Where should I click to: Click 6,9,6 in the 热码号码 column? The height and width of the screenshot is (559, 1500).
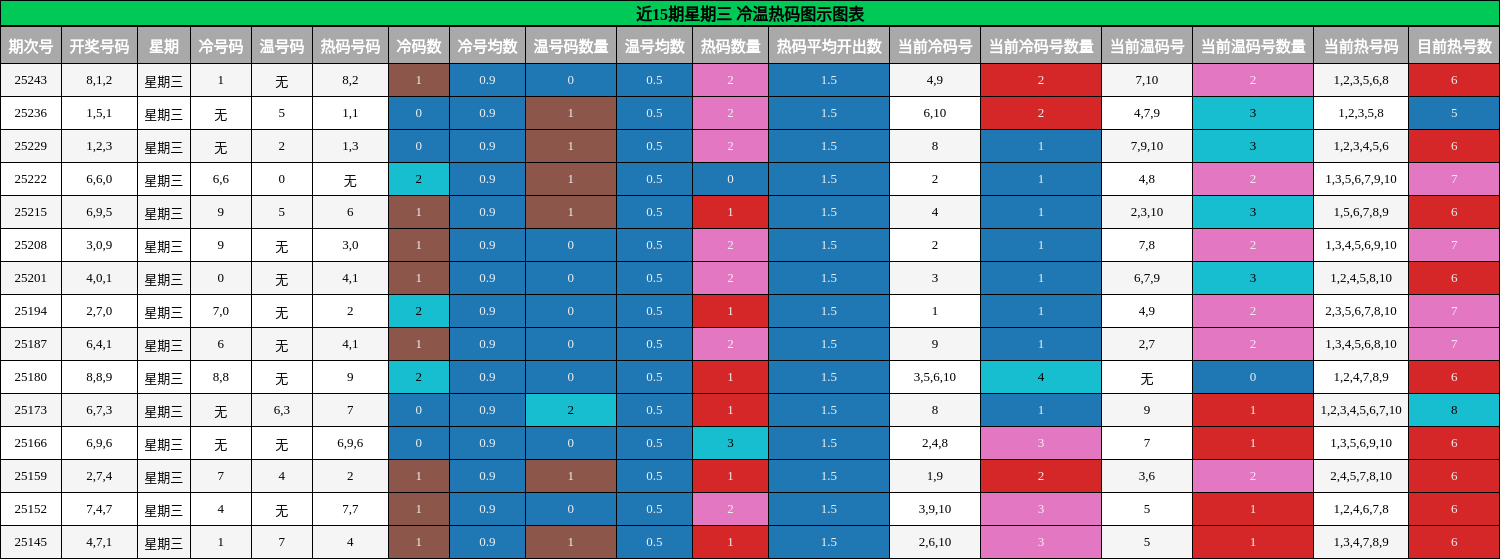[350, 443]
